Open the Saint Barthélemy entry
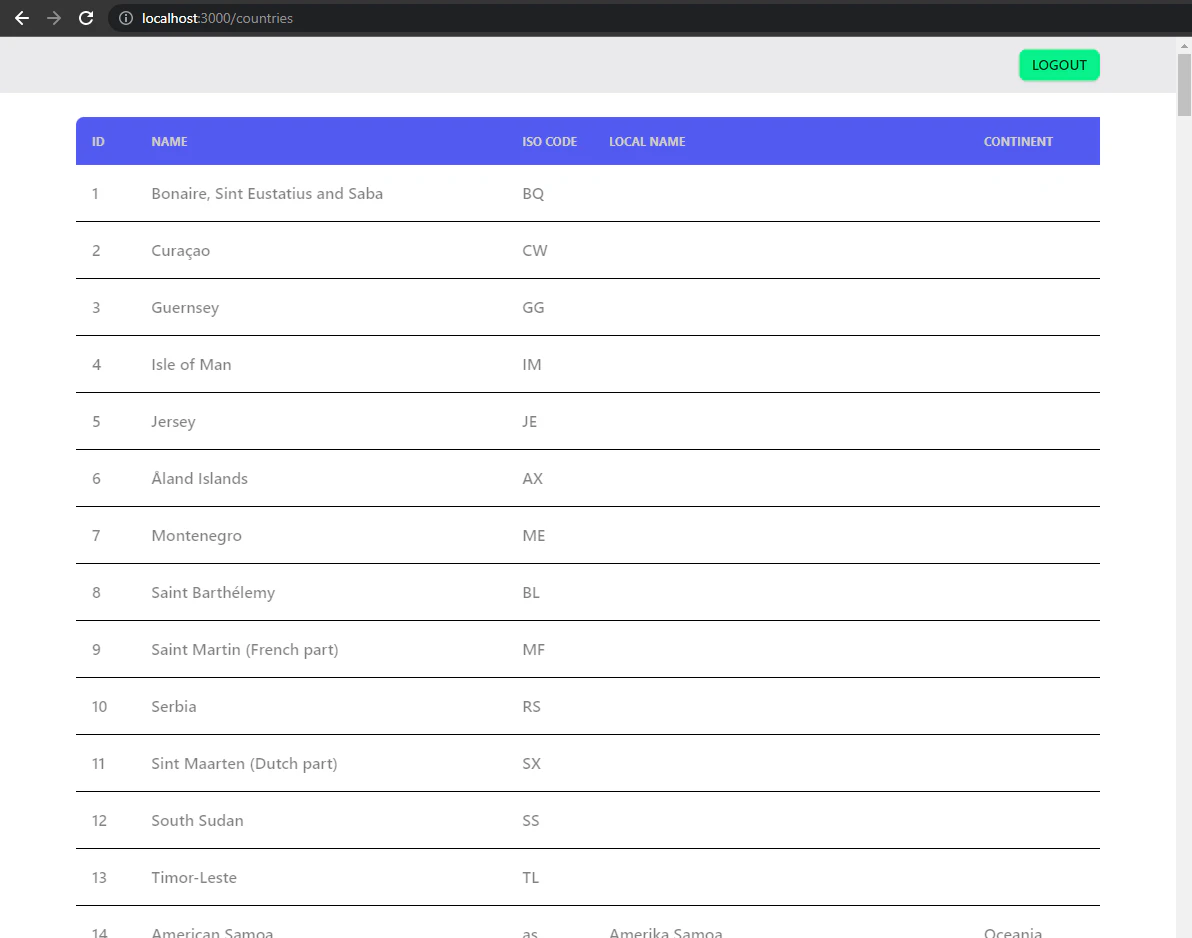This screenshot has width=1192, height=938. 400,592
